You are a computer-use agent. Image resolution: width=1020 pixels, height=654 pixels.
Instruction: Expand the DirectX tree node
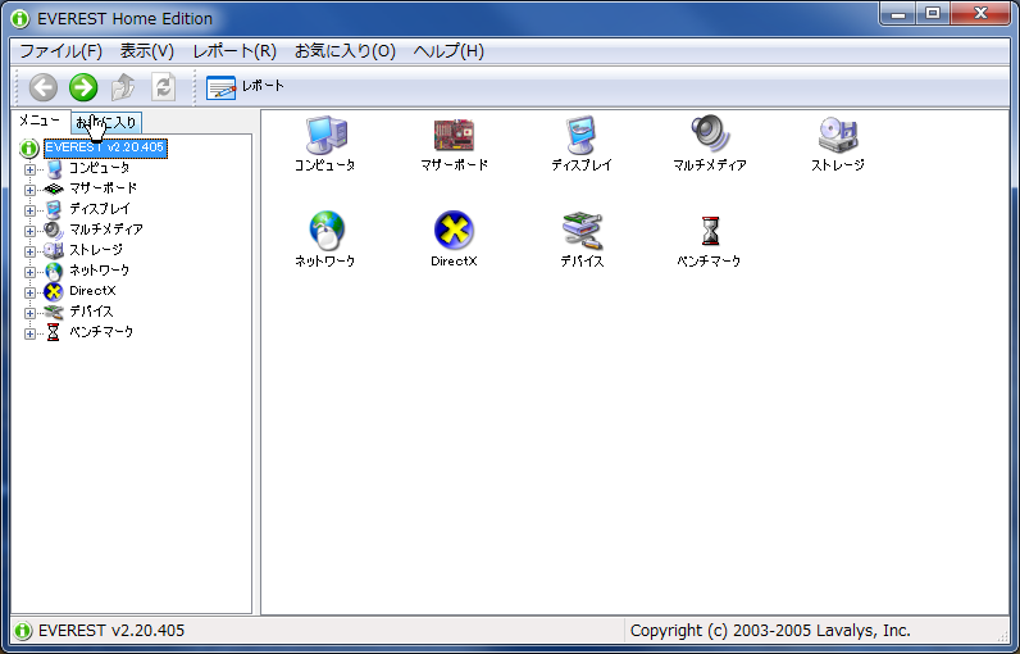(30, 292)
